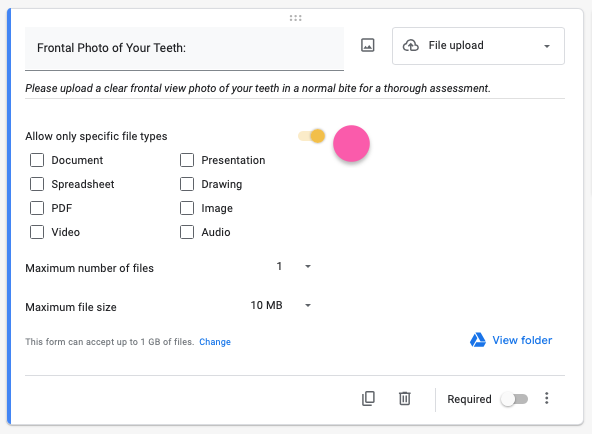Open the Maximum file size 10 MB dropdown
Image resolution: width=592 pixels, height=434 pixels.
pyautogui.click(x=281, y=305)
